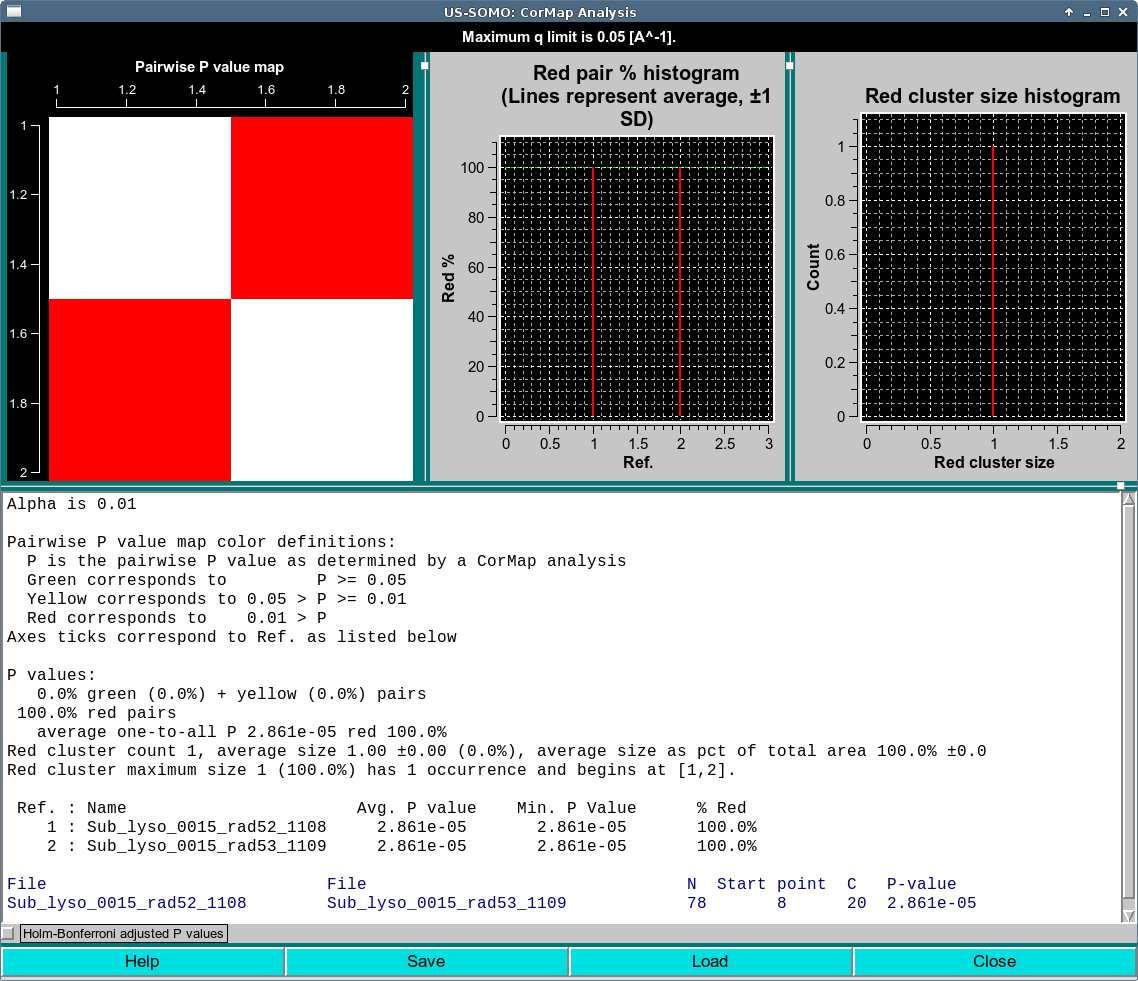Save the CorMap analysis results
The image size is (1138, 981).
coord(427,961)
